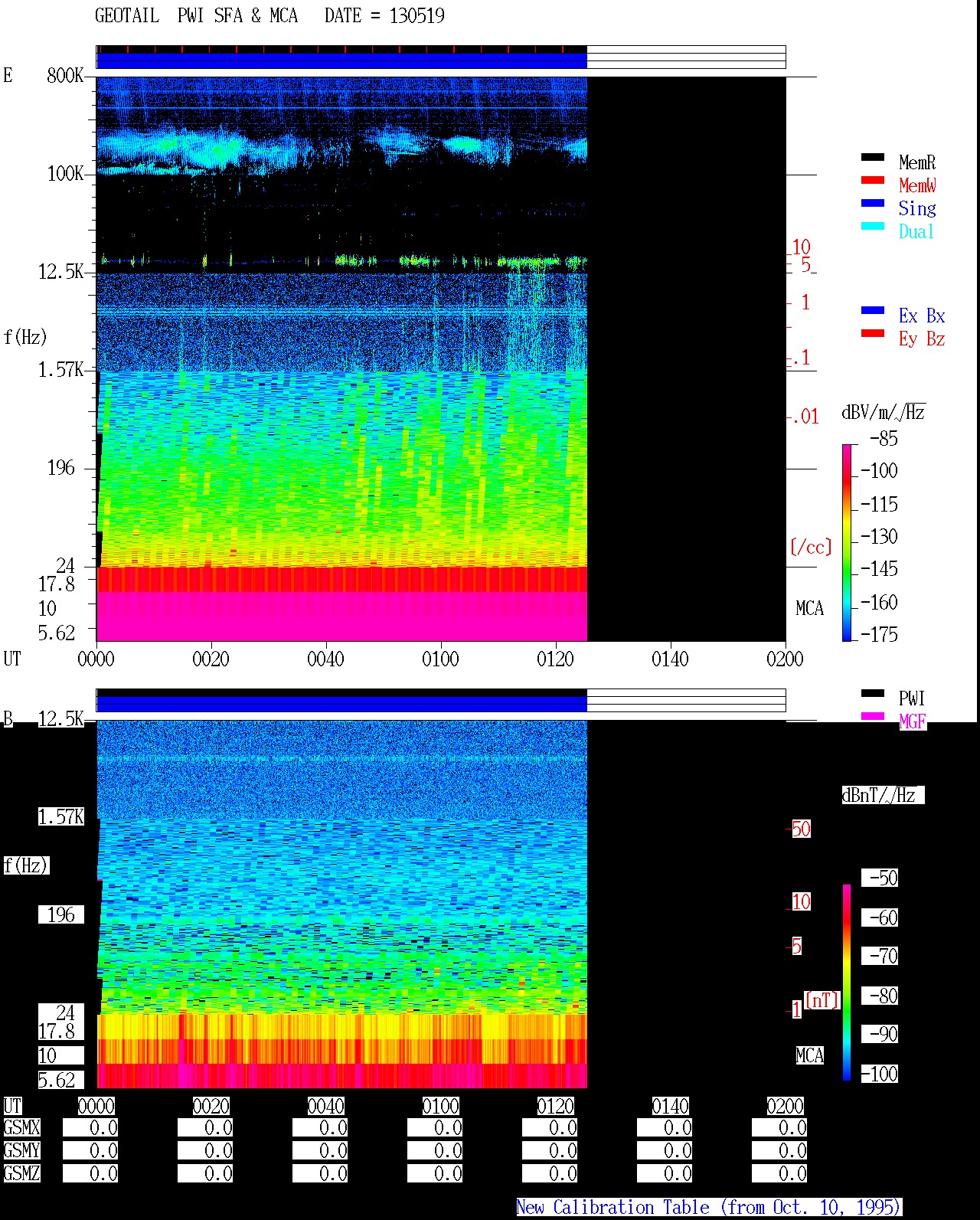Click the B panel 1.57K frequency label

61,816
